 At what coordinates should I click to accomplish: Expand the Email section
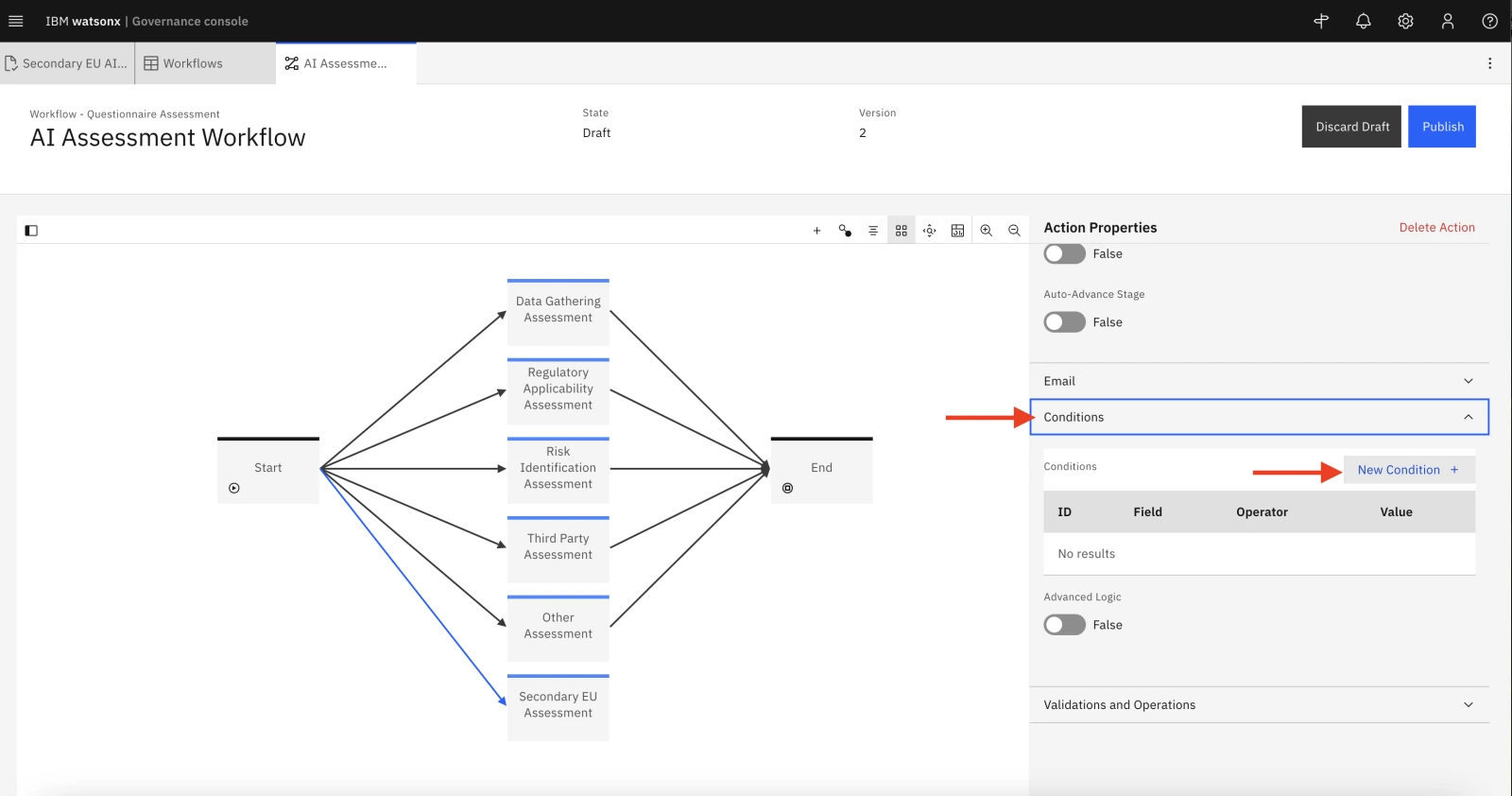(1259, 381)
